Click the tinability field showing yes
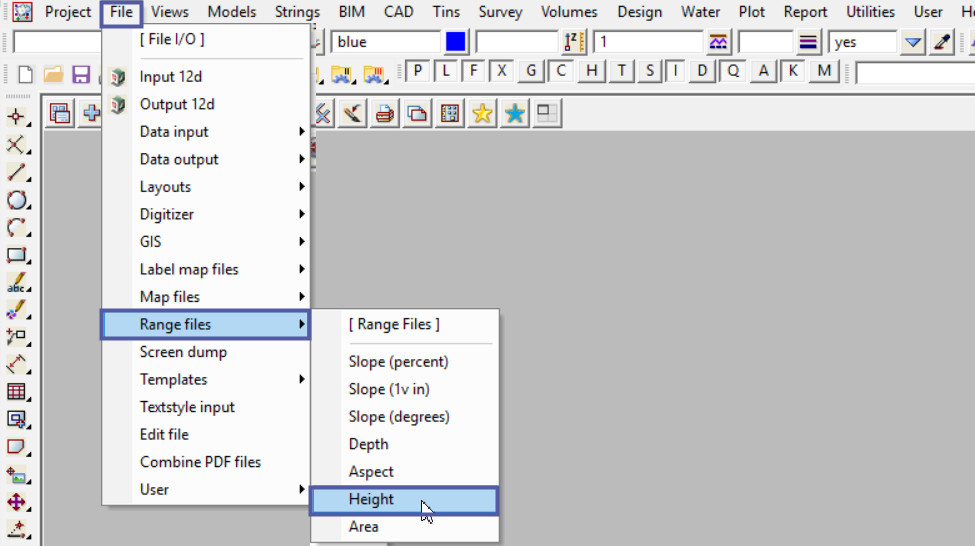 tap(863, 42)
